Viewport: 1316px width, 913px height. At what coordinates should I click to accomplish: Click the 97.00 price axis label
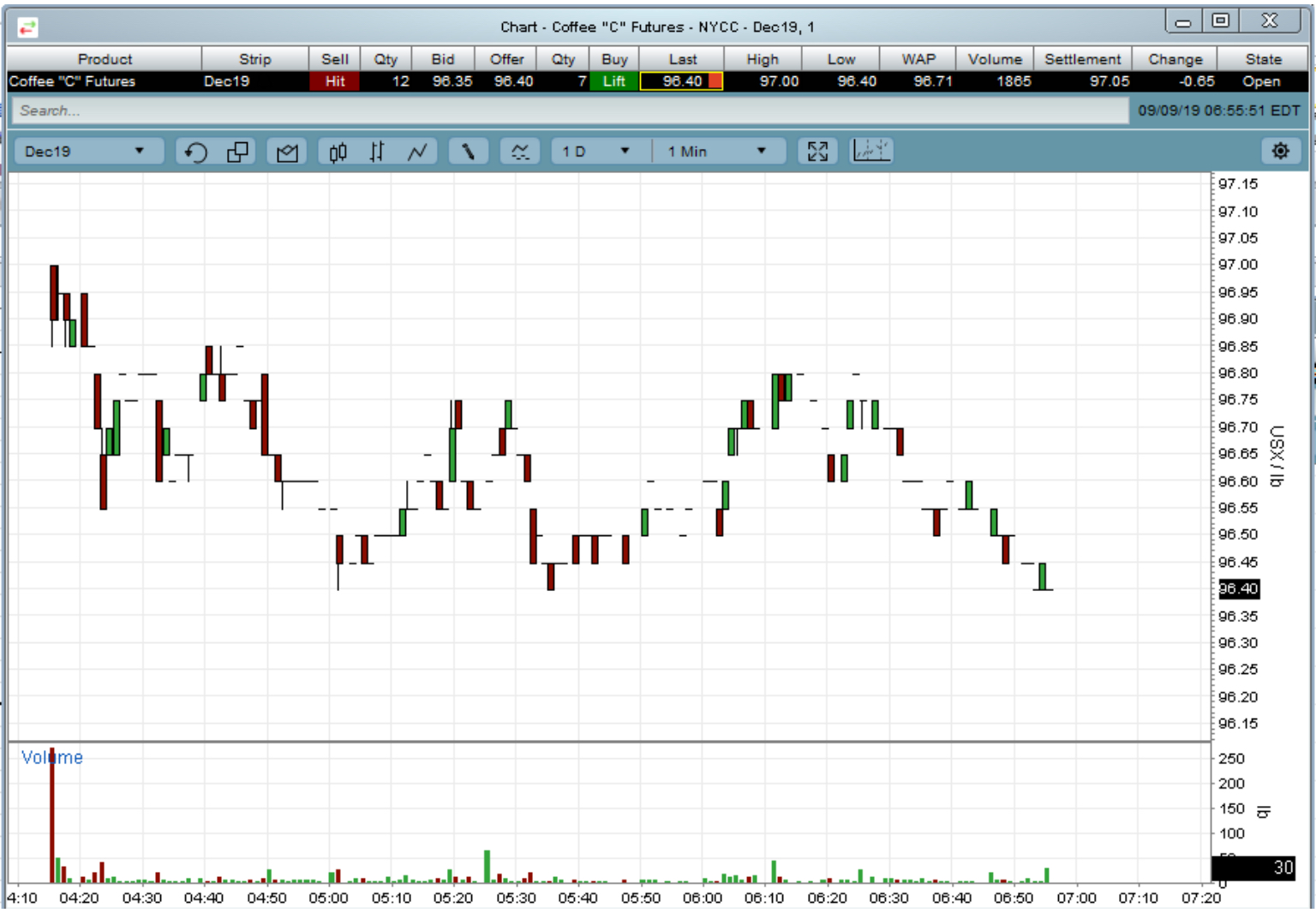pos(1238,265)
